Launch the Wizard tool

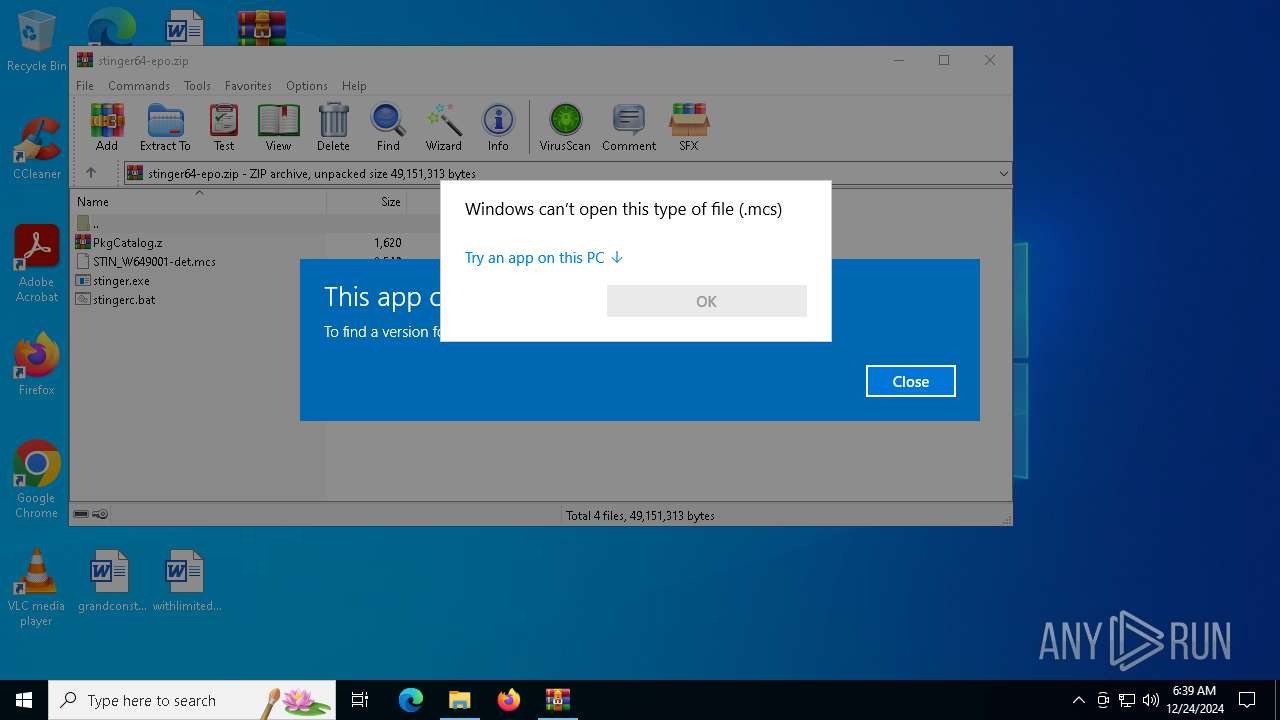click(443, 127)
